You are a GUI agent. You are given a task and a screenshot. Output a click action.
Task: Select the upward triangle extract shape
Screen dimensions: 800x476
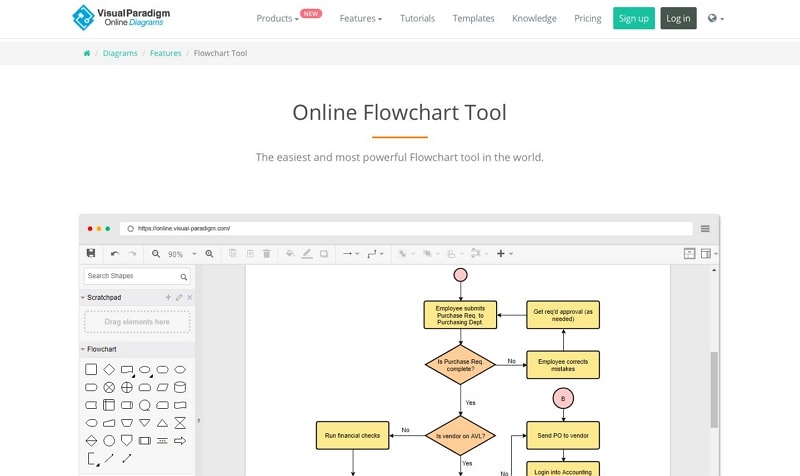click(x=162, y=422)
